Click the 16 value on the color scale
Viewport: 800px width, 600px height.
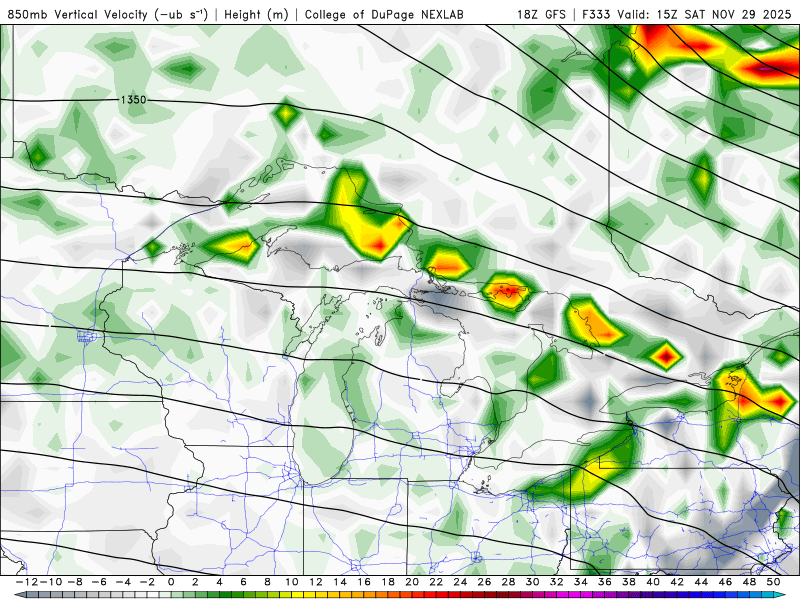pos(364,582)
